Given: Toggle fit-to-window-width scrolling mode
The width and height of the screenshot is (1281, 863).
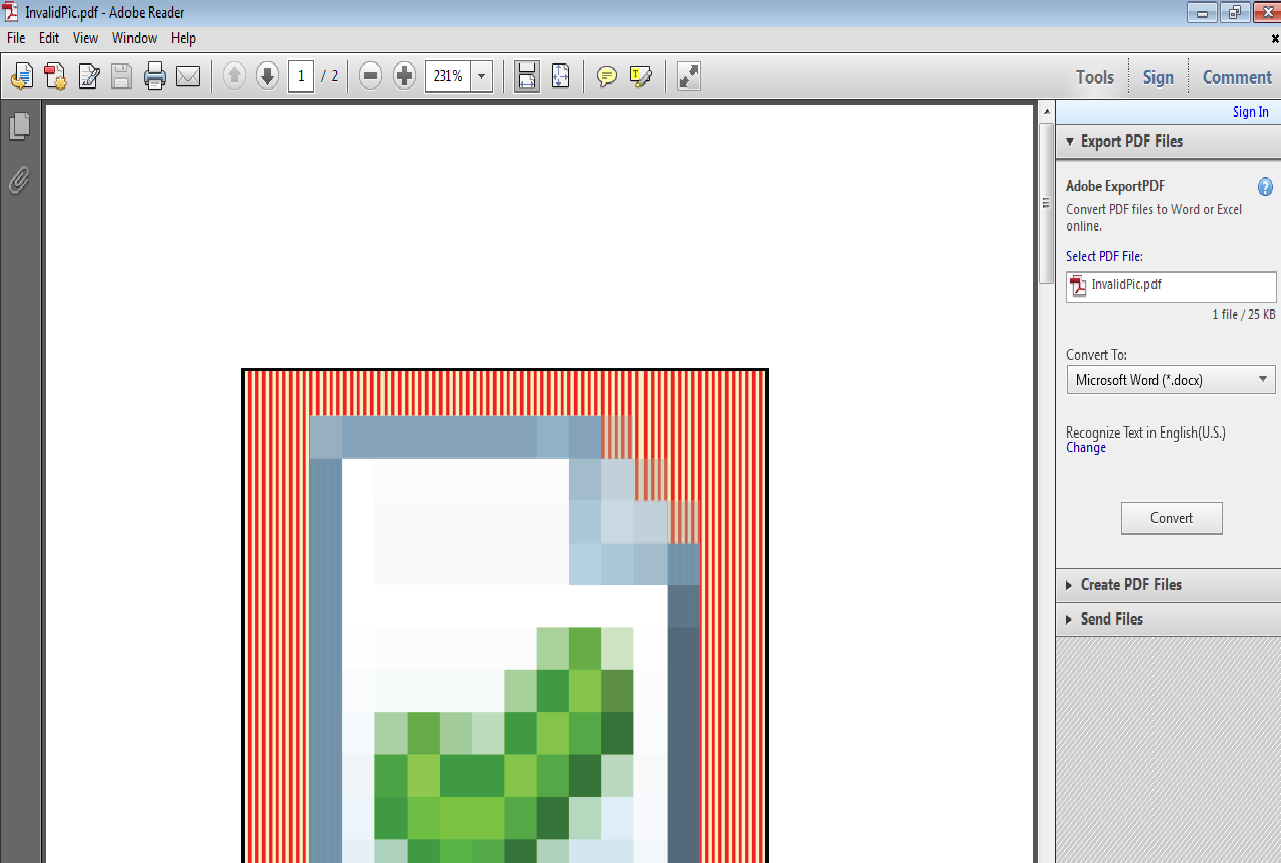Looking at the screenshot, I should pos(527,76).
